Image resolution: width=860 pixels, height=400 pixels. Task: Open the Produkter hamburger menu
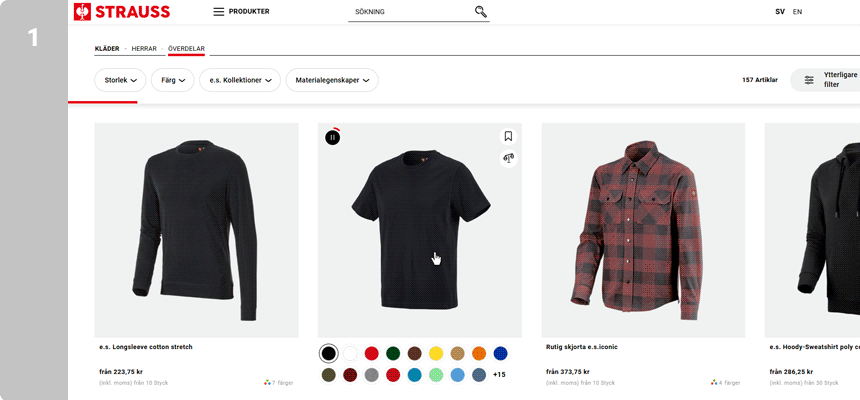click(219, 12)
